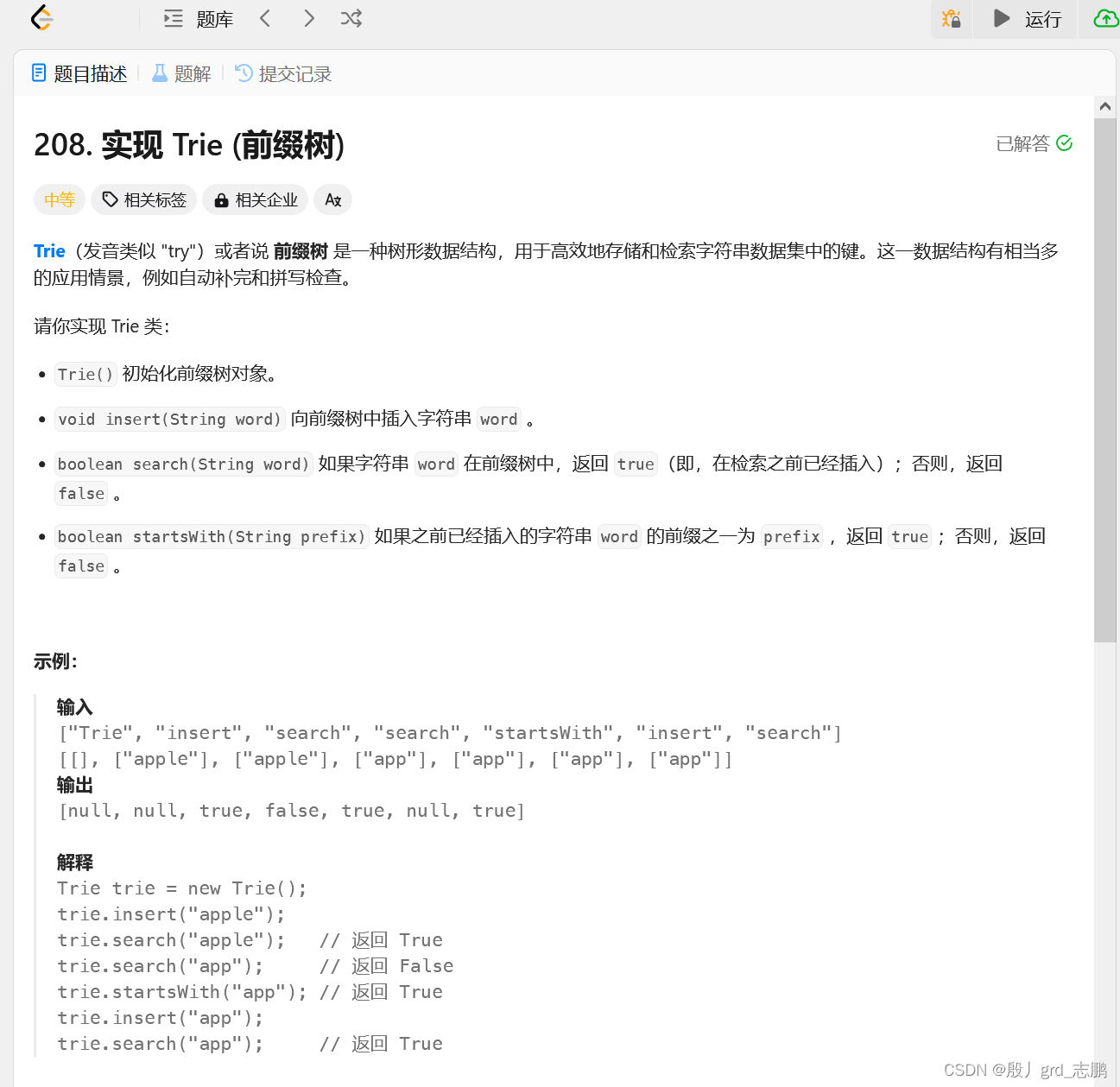
Task: Click void insert(String word) code snippet
Action: (x=169, y=419)
